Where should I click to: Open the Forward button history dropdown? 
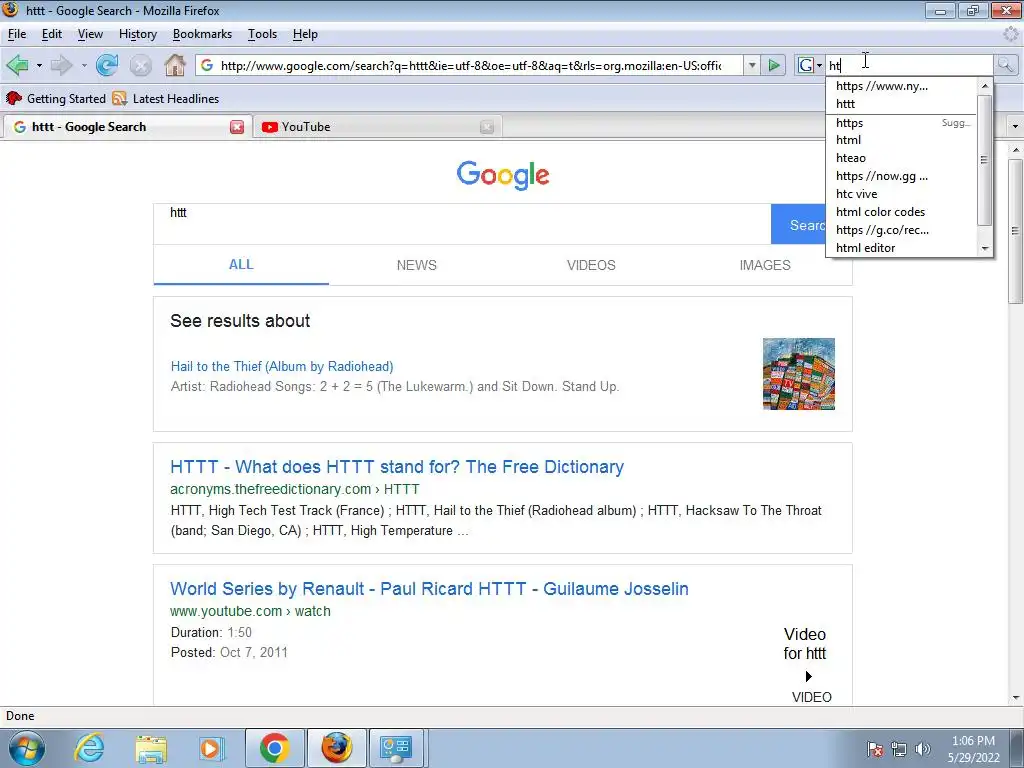[84, 65]
